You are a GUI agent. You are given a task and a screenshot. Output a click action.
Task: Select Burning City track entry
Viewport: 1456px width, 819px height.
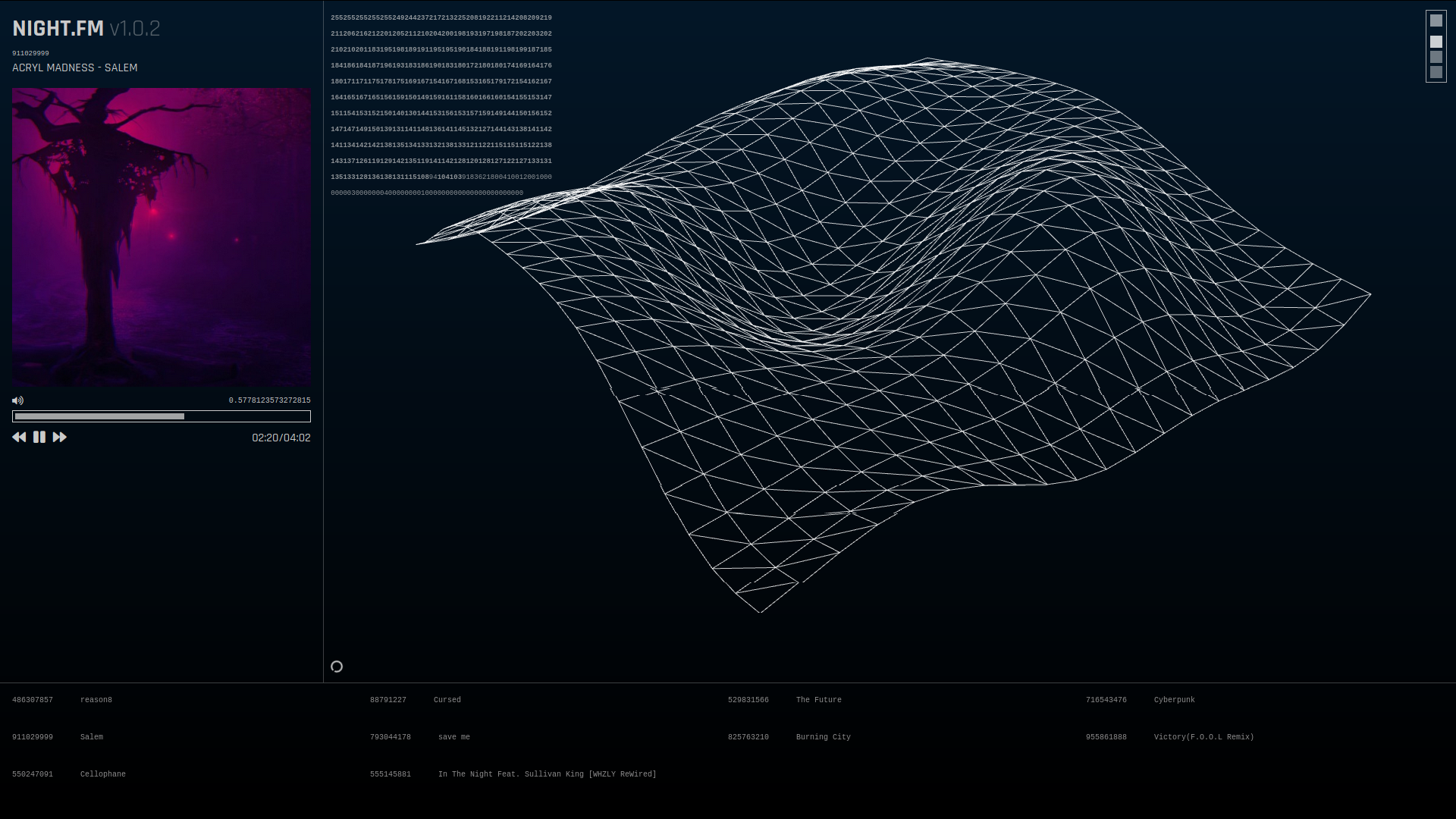(x=823, y=737)
